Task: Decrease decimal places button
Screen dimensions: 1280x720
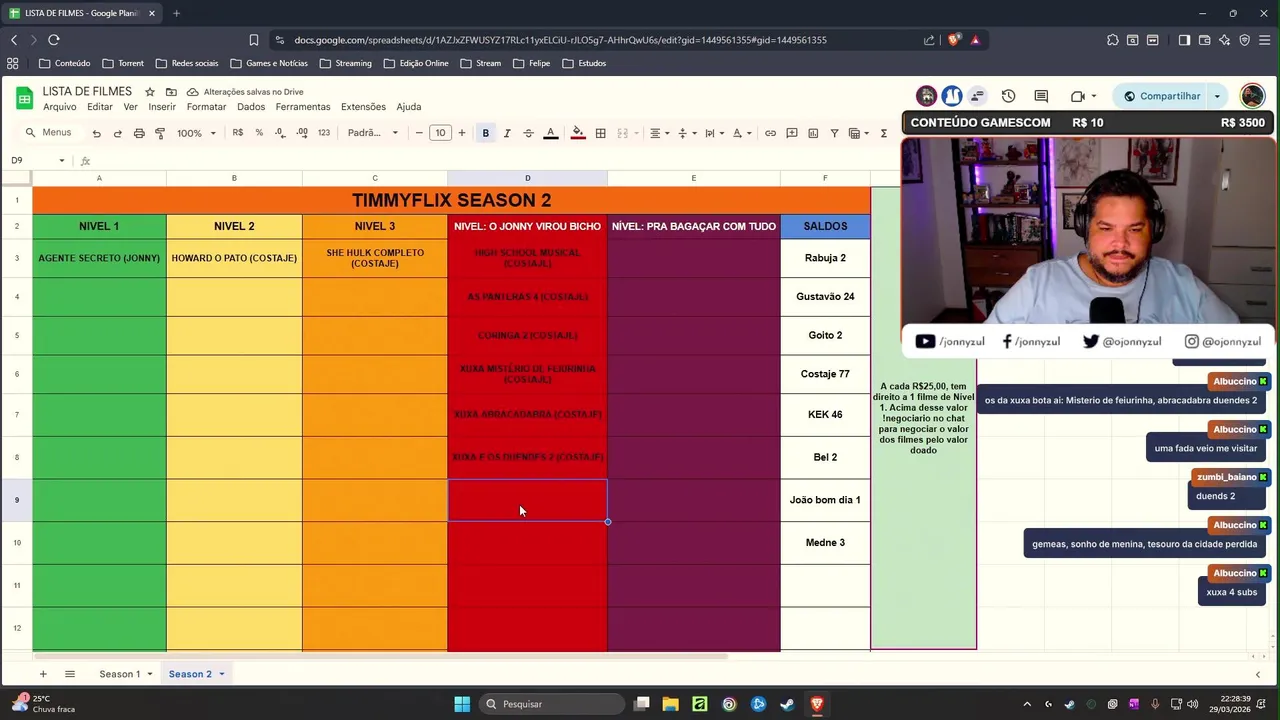Action: pyautogui.click(x=280, y=133)
